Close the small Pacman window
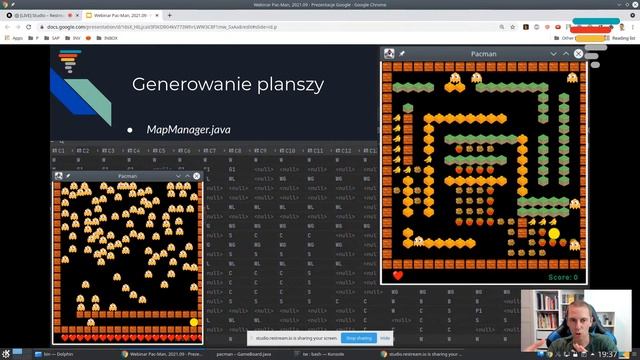The image size is (640, 360). (197, 176)
